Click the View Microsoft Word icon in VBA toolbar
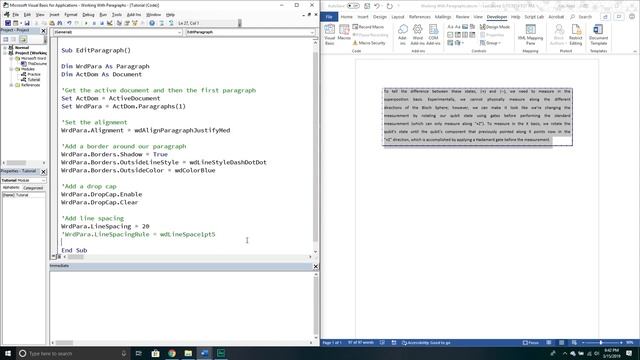This screenshot has height=360, width=640. [x=8, y=23]
